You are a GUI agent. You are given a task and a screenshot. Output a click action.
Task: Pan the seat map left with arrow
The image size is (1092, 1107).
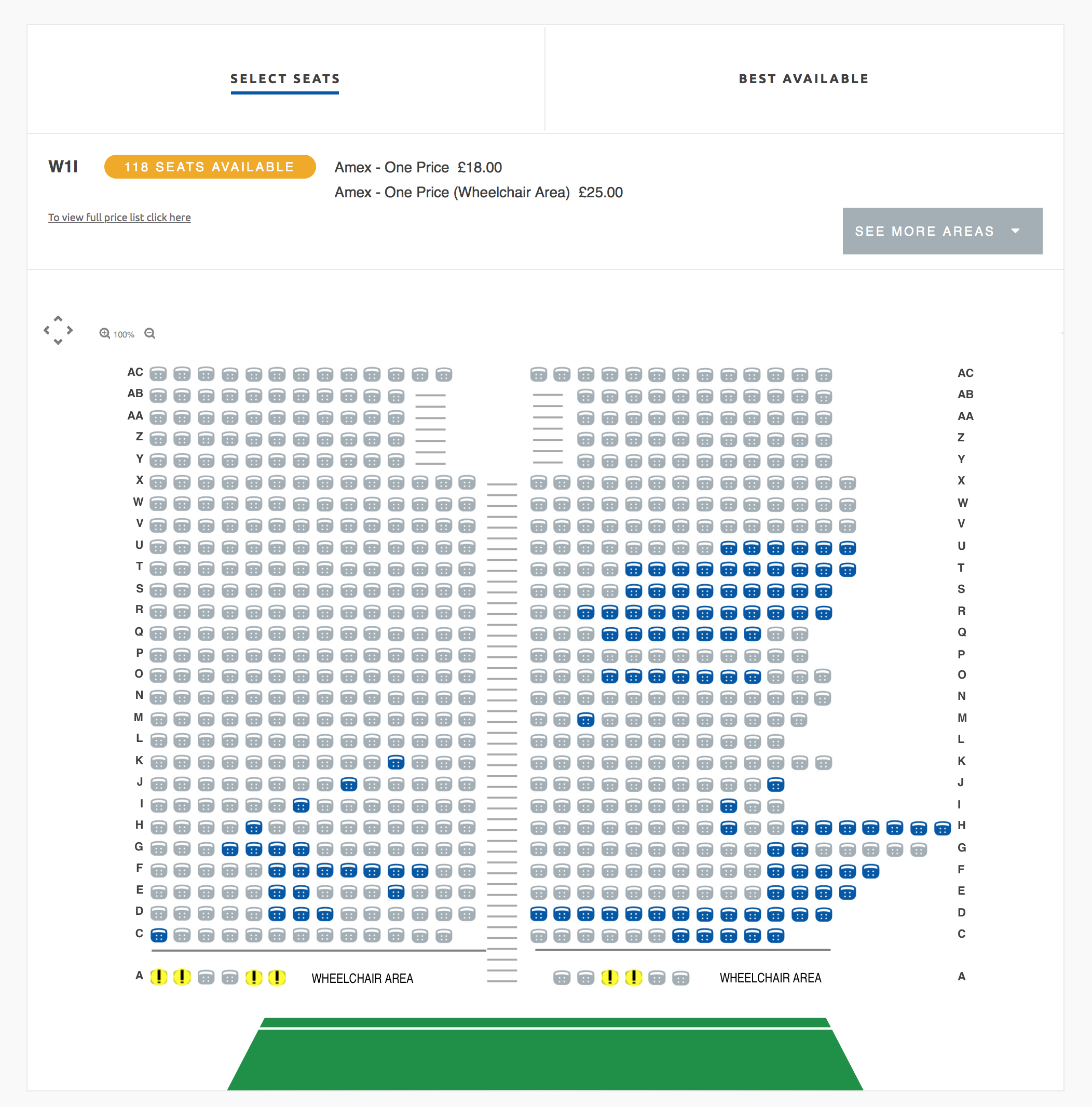(x=46, y=330)
